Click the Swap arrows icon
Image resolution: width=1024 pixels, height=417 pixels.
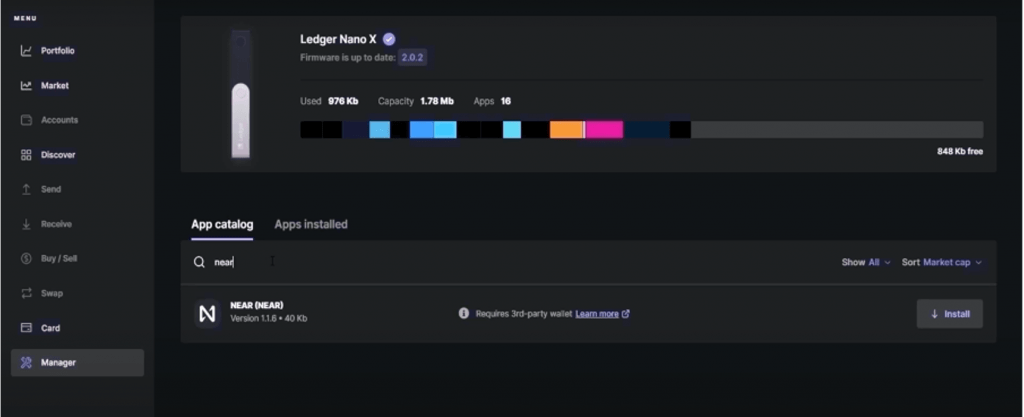pyautogui.click(x=26, y=293)
